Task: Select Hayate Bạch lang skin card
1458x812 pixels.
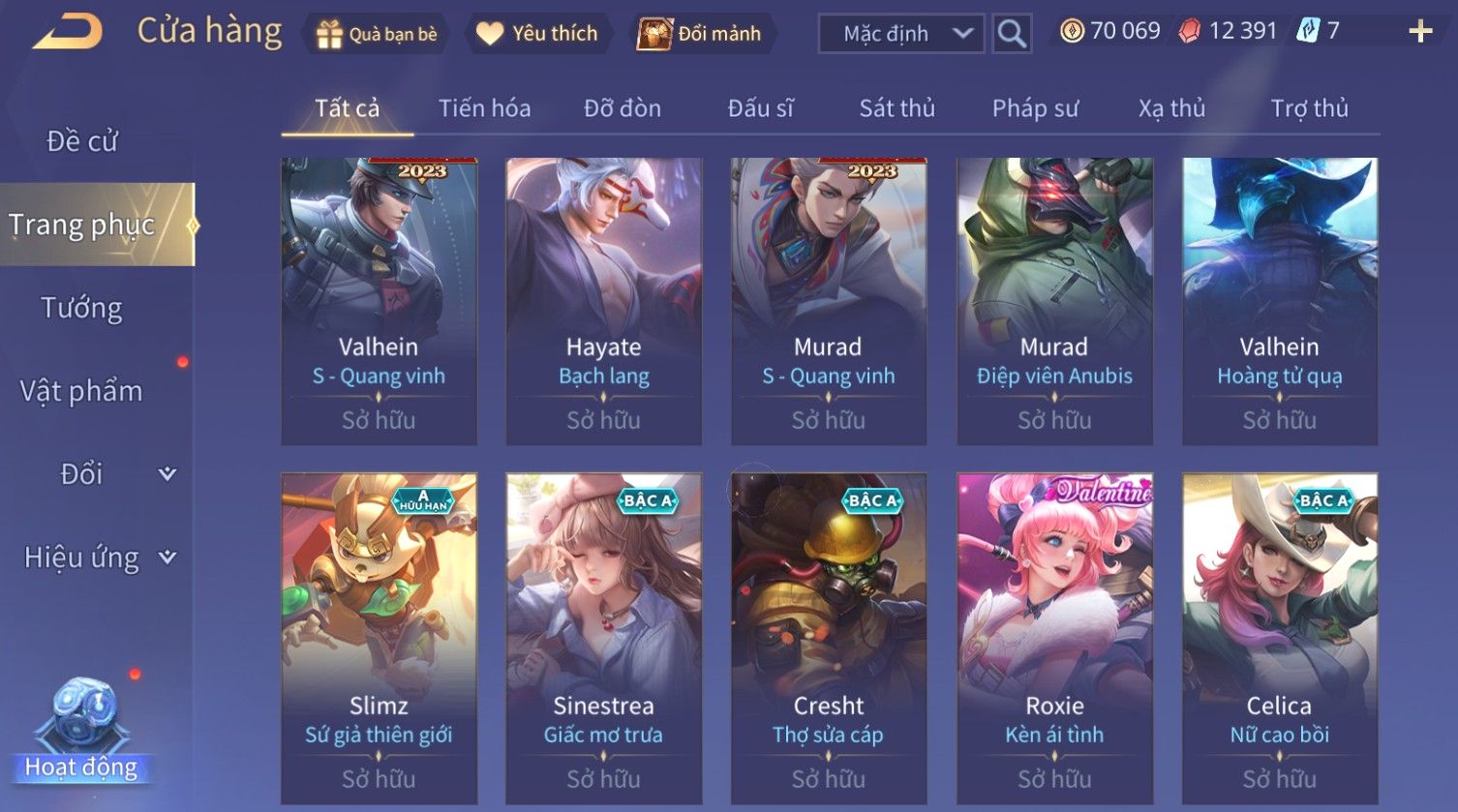Action: pyautogui.click(x=604, y=301)
